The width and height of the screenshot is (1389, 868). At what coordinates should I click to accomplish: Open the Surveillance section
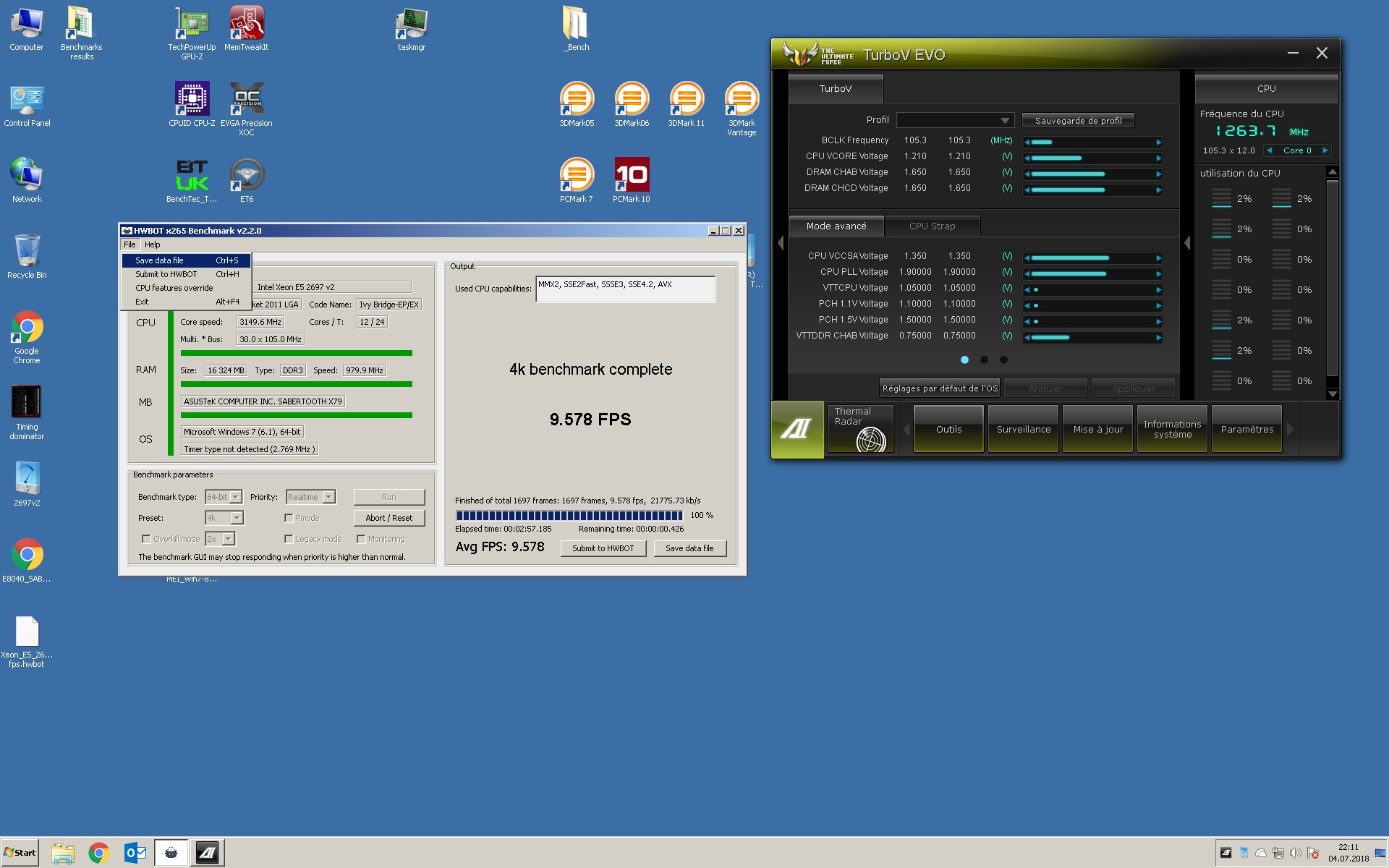tap(1023, 430)
